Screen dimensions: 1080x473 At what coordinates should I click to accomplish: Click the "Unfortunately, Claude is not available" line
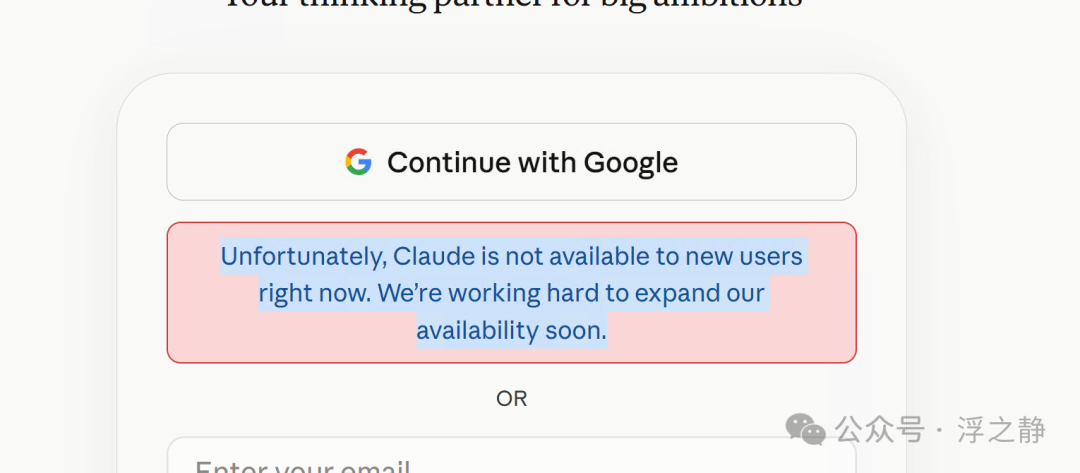(x=512, y=257)
